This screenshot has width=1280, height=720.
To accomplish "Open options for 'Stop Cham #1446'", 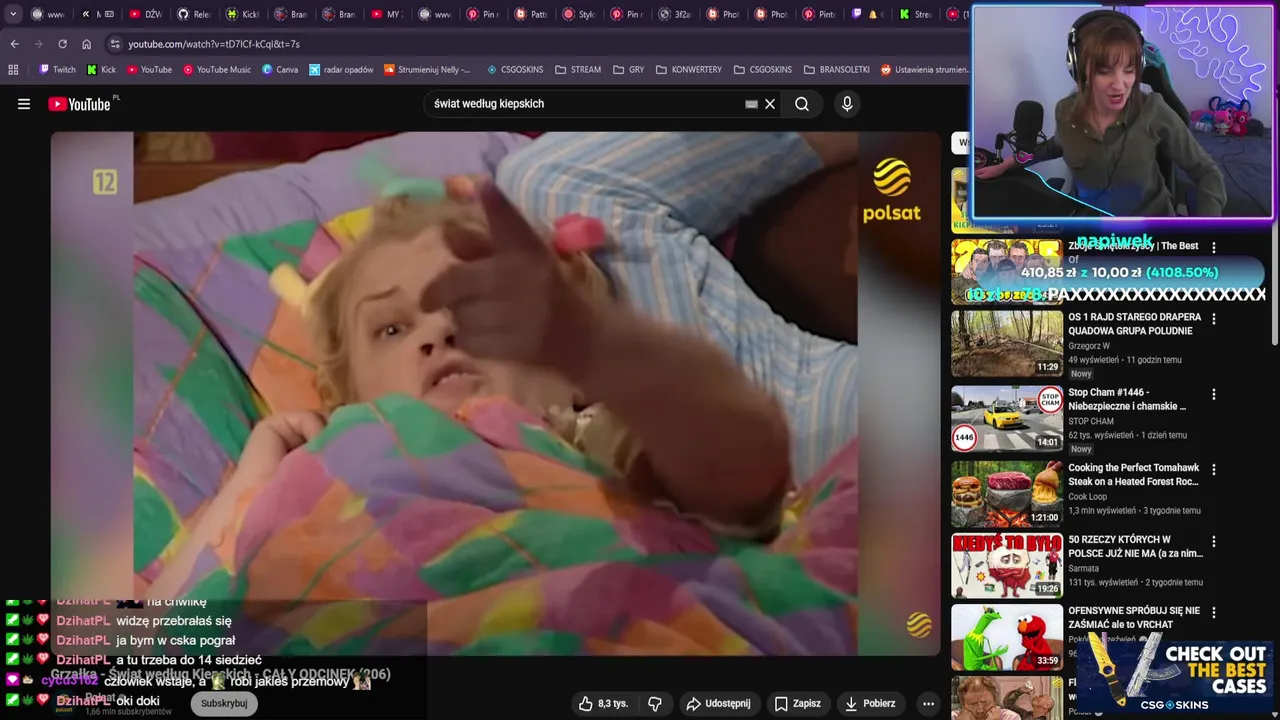I will [x=1214, y=394].
